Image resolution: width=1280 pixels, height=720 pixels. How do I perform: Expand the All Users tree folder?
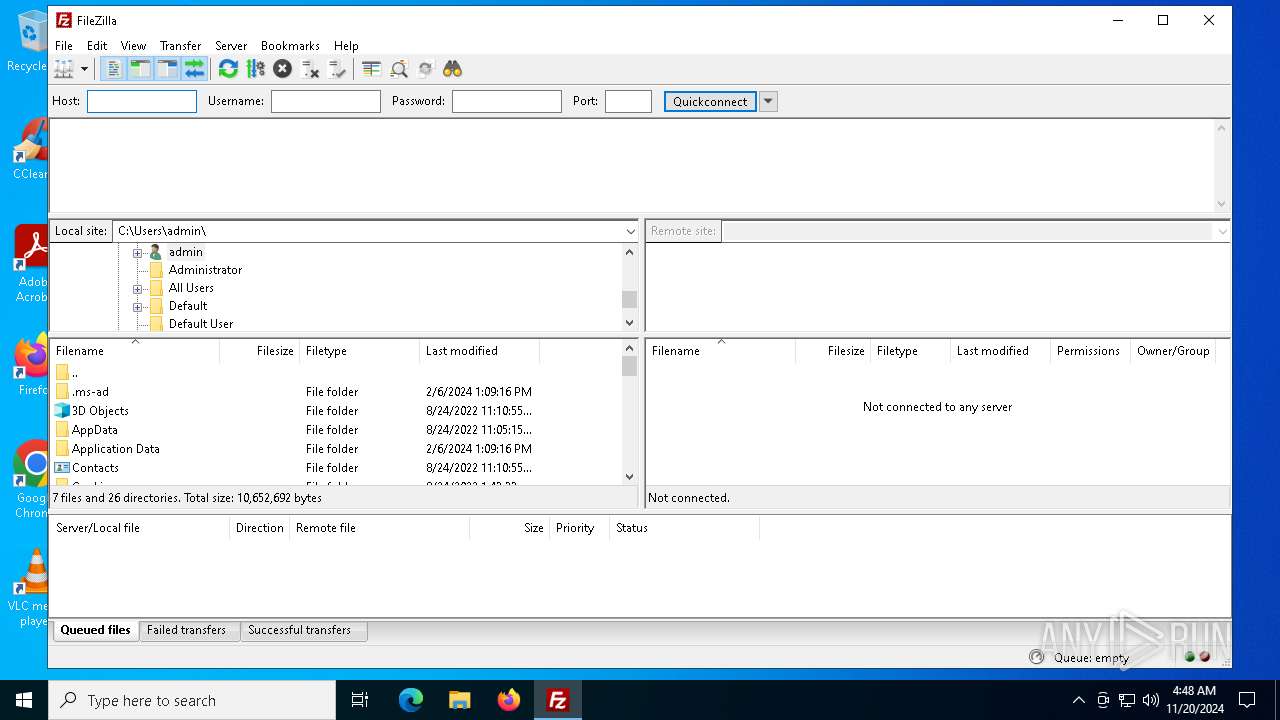click(x=138, y=288)
